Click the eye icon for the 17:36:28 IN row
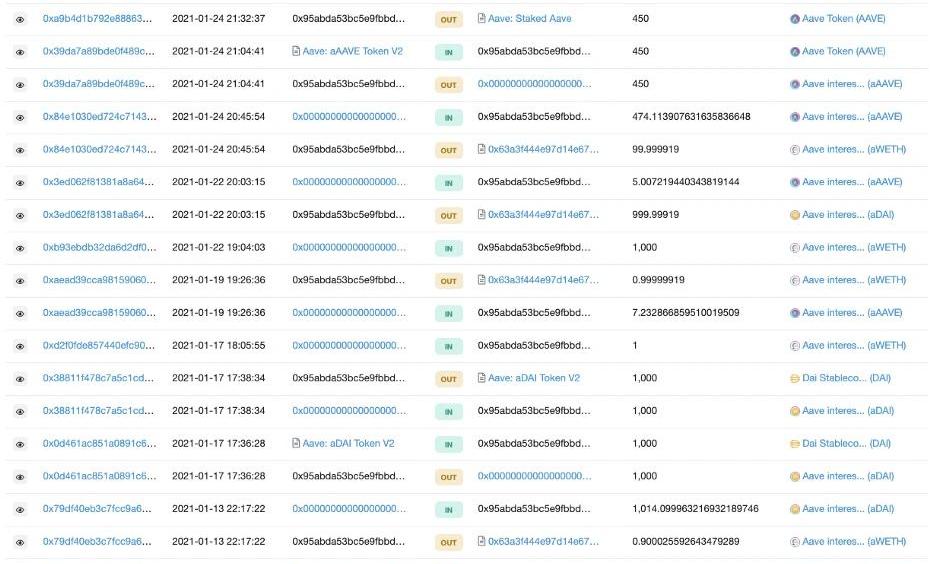The height and width of the screenshot is (564, 933). (x=20, y=444)
